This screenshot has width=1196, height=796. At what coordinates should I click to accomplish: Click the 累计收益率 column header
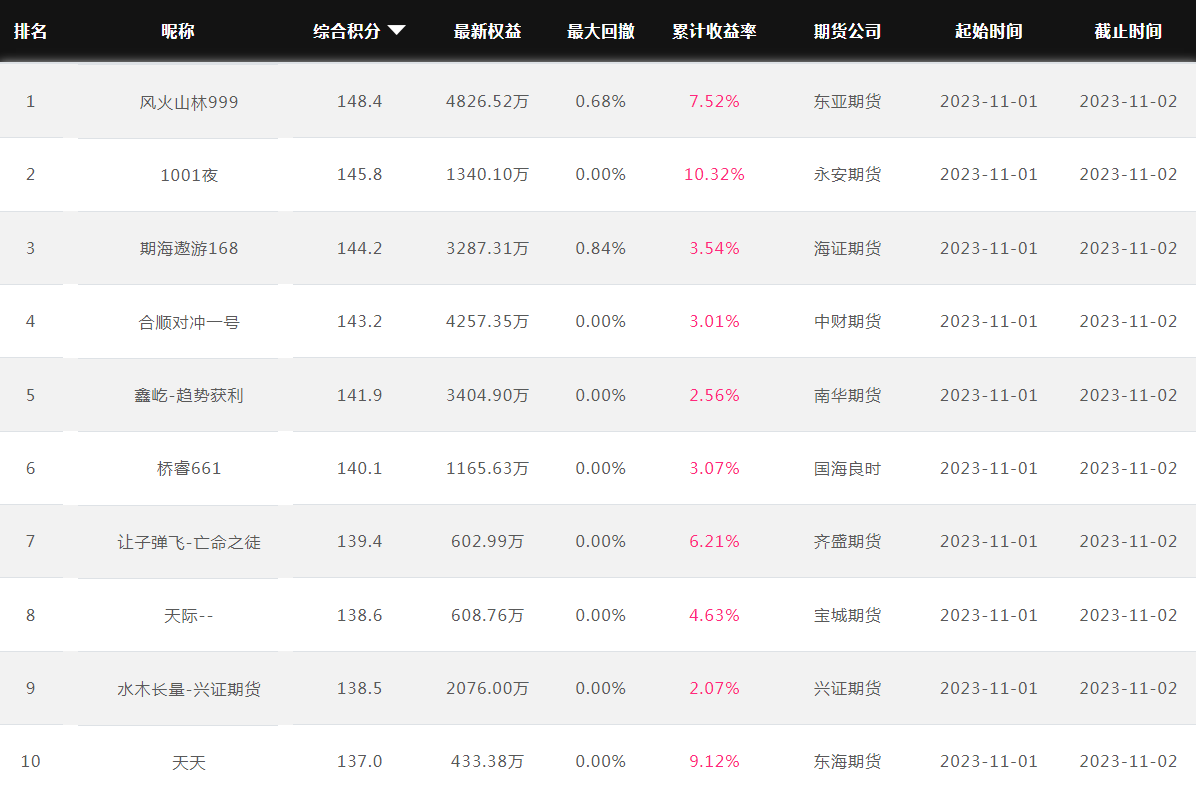(x=714, y=31)
